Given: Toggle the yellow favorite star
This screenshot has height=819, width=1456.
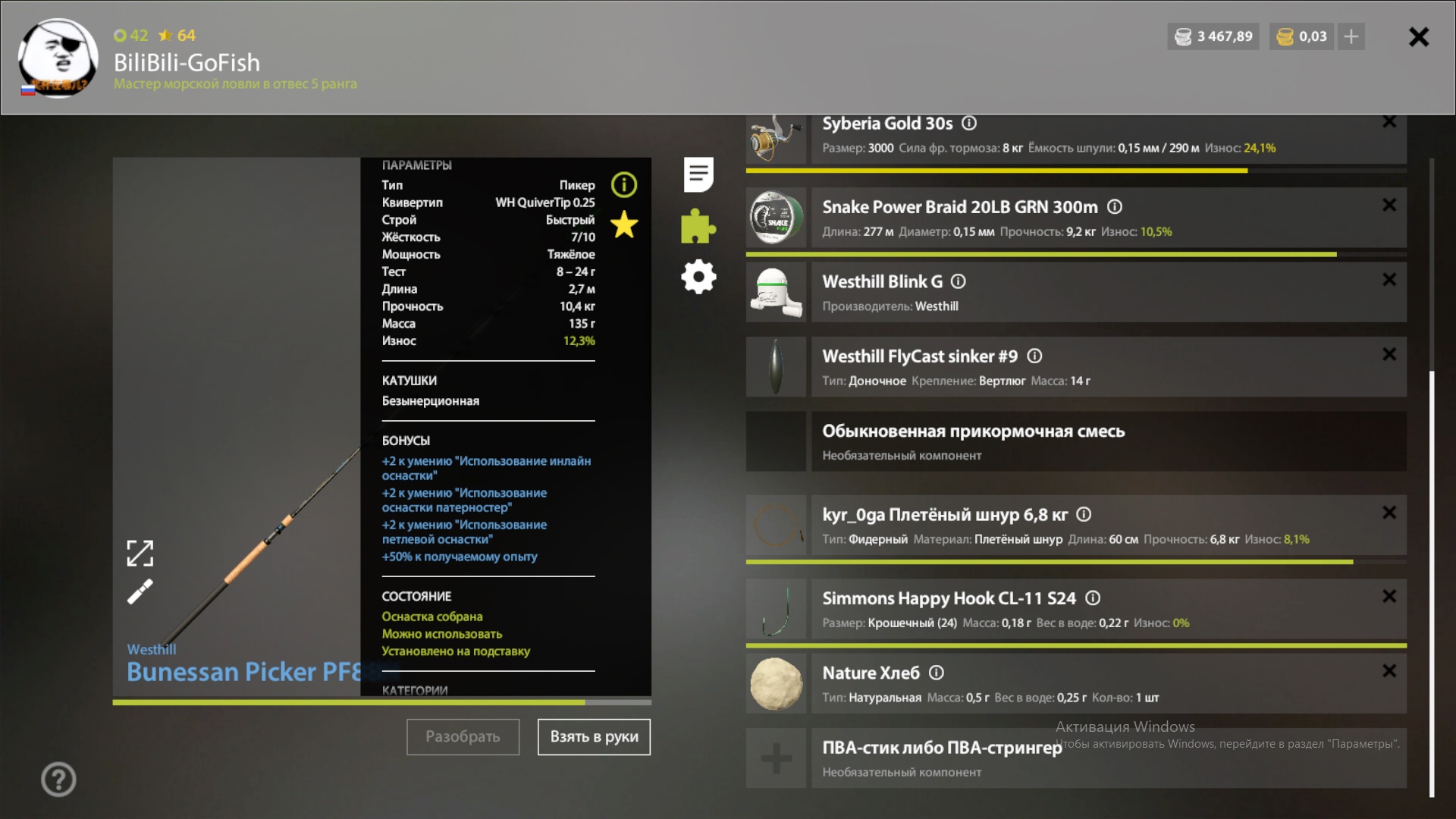Looking at the screenshot, I should coord(624,224).
